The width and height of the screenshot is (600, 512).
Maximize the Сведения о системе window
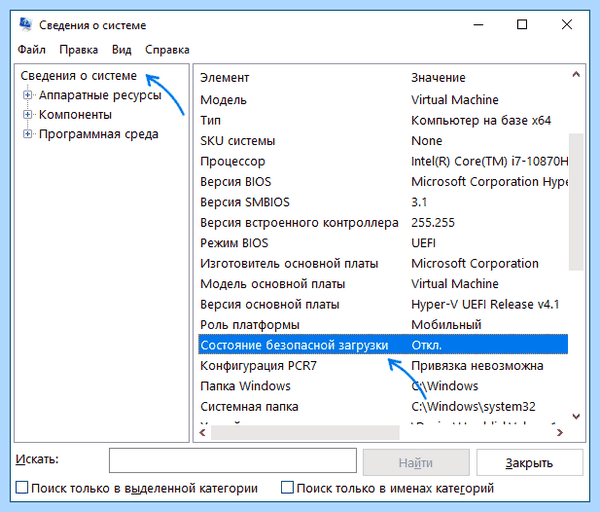click(522, 24)
